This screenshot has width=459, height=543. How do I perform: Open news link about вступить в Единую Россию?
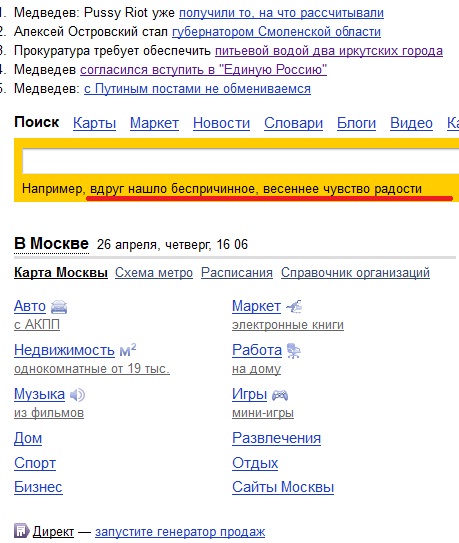(204, 70)
